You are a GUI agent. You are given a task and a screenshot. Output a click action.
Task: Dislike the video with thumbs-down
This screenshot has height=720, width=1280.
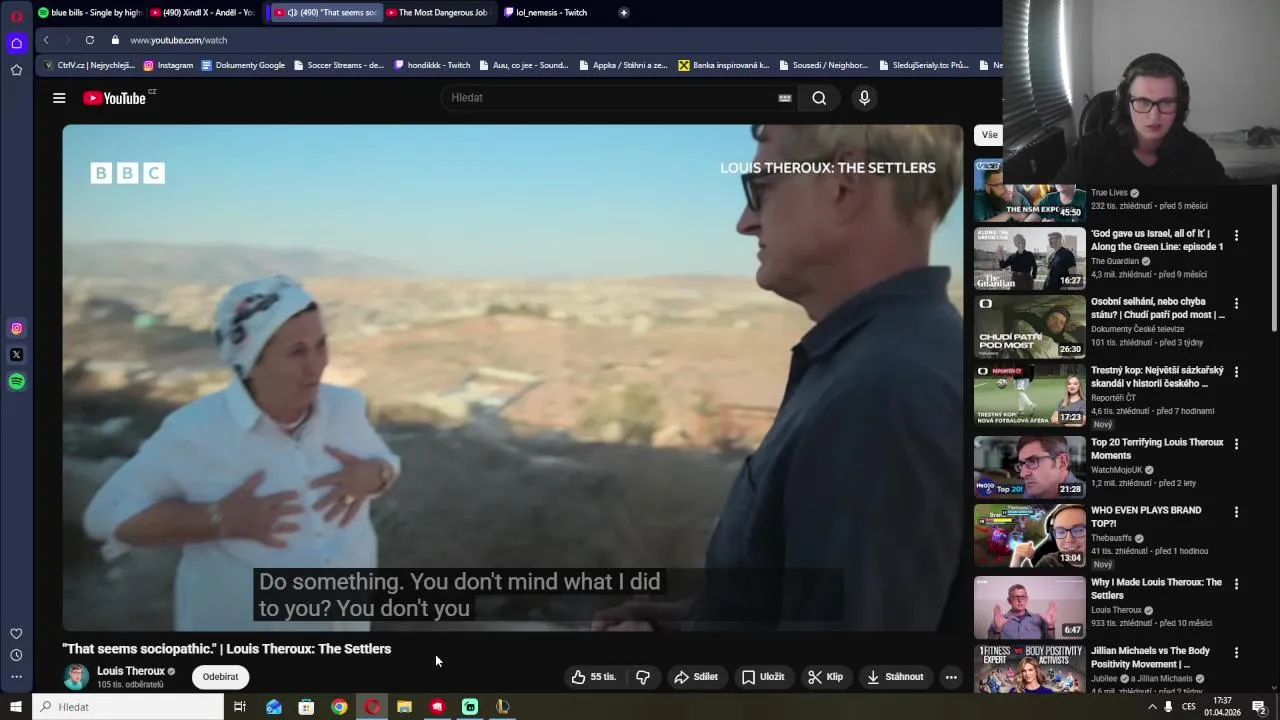[x=643, y=677]
